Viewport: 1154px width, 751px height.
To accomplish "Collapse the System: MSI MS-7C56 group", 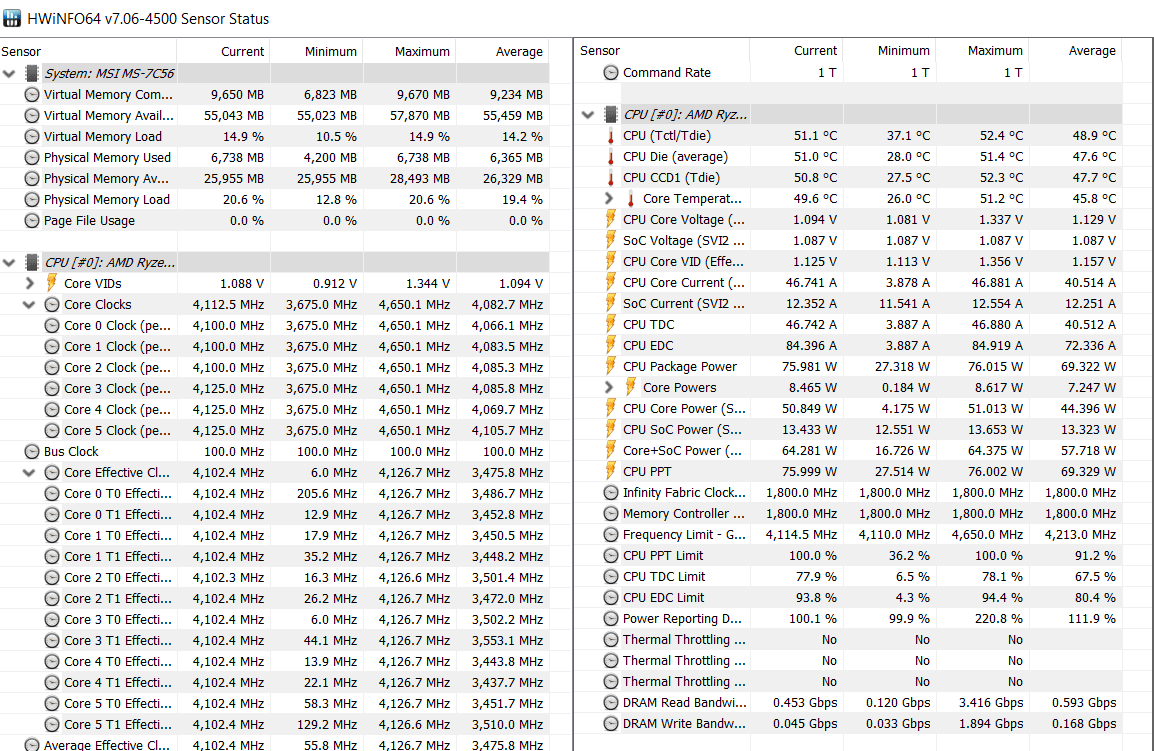I will (10, 74).
